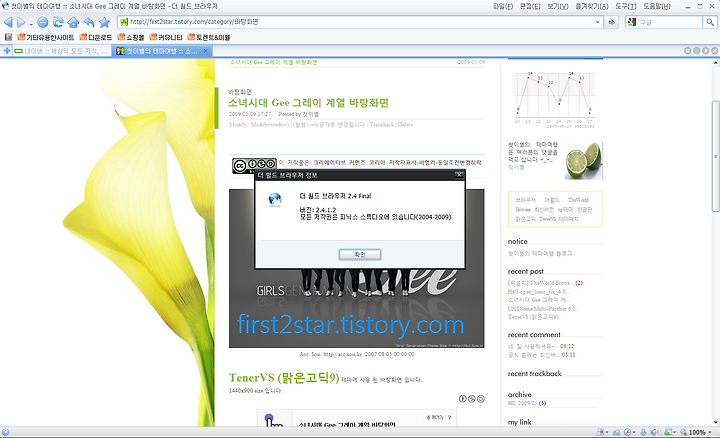Screen dimensions: 720x438
Task: Open the 파일(F) menu
Action: point(503,6)
